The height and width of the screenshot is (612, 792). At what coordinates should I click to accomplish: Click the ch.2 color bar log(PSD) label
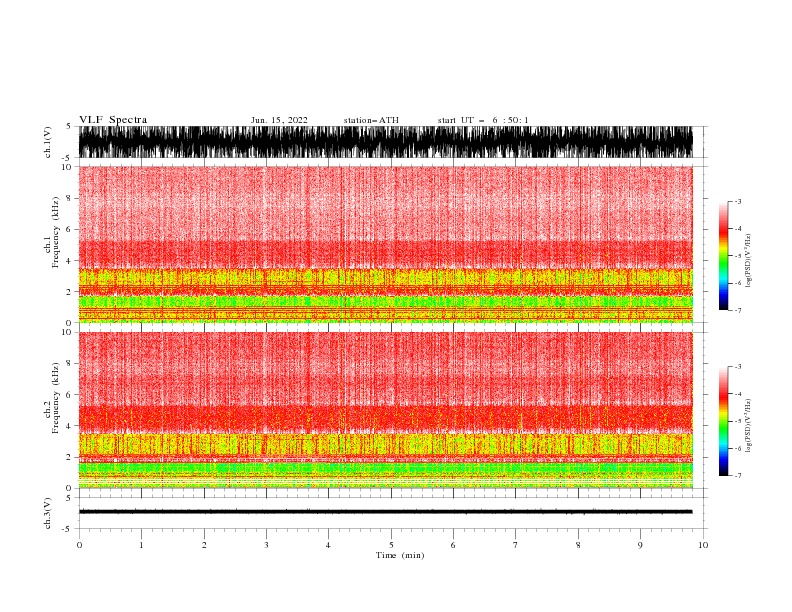point(749,425)
